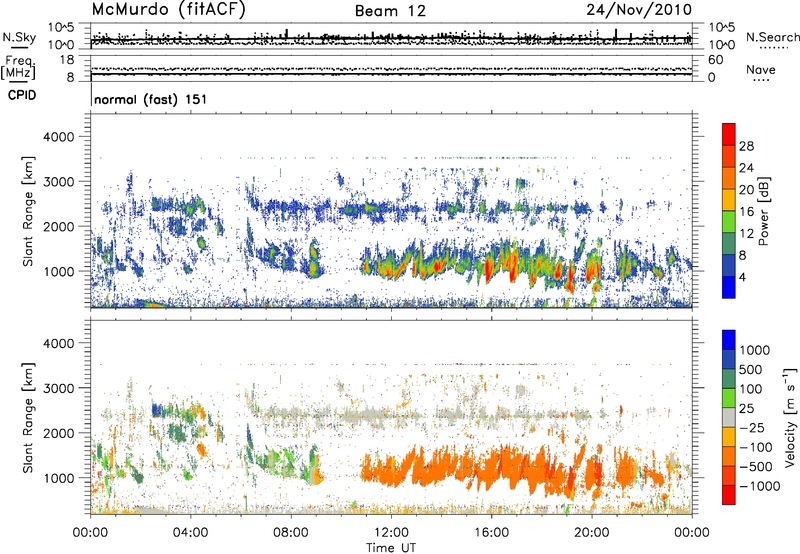The image size is (800, 554).
Task: Click the "12:00" time tick label
Action: (x=391, y=533)
